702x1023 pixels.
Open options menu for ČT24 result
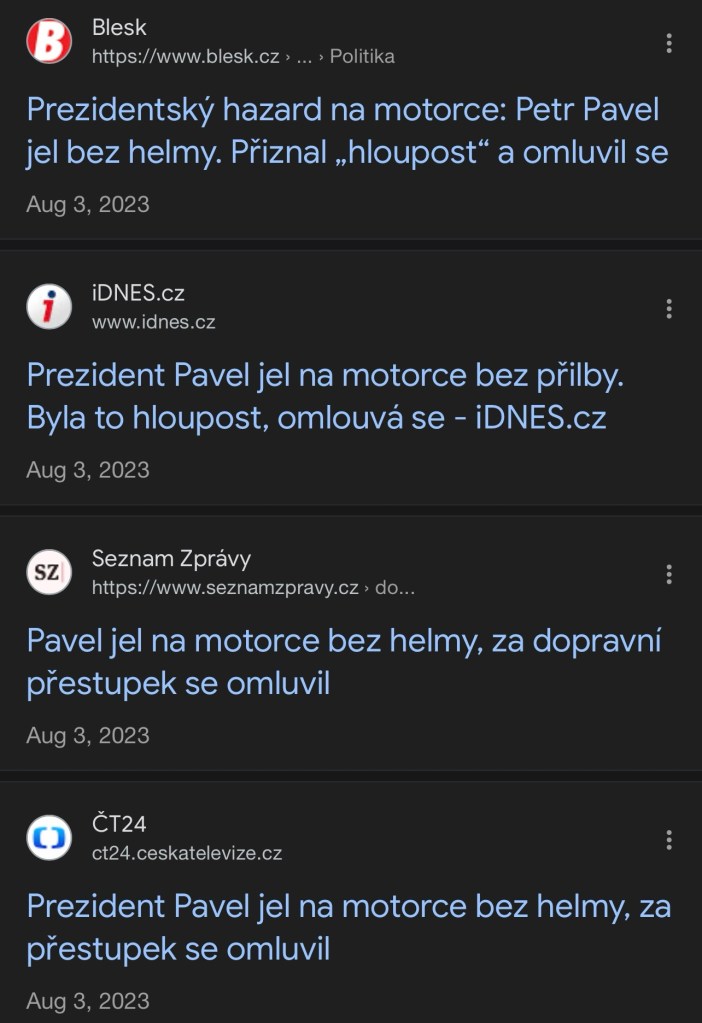tap(669, 839)
